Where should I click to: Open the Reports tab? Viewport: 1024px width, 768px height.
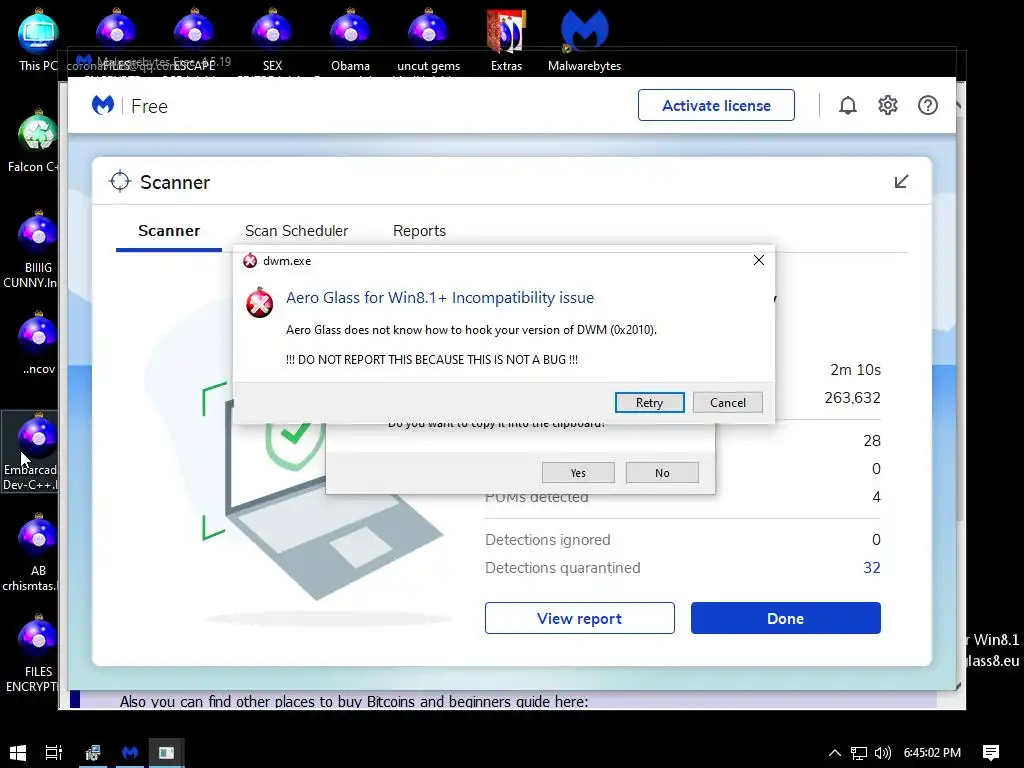(x=419, y=231)
